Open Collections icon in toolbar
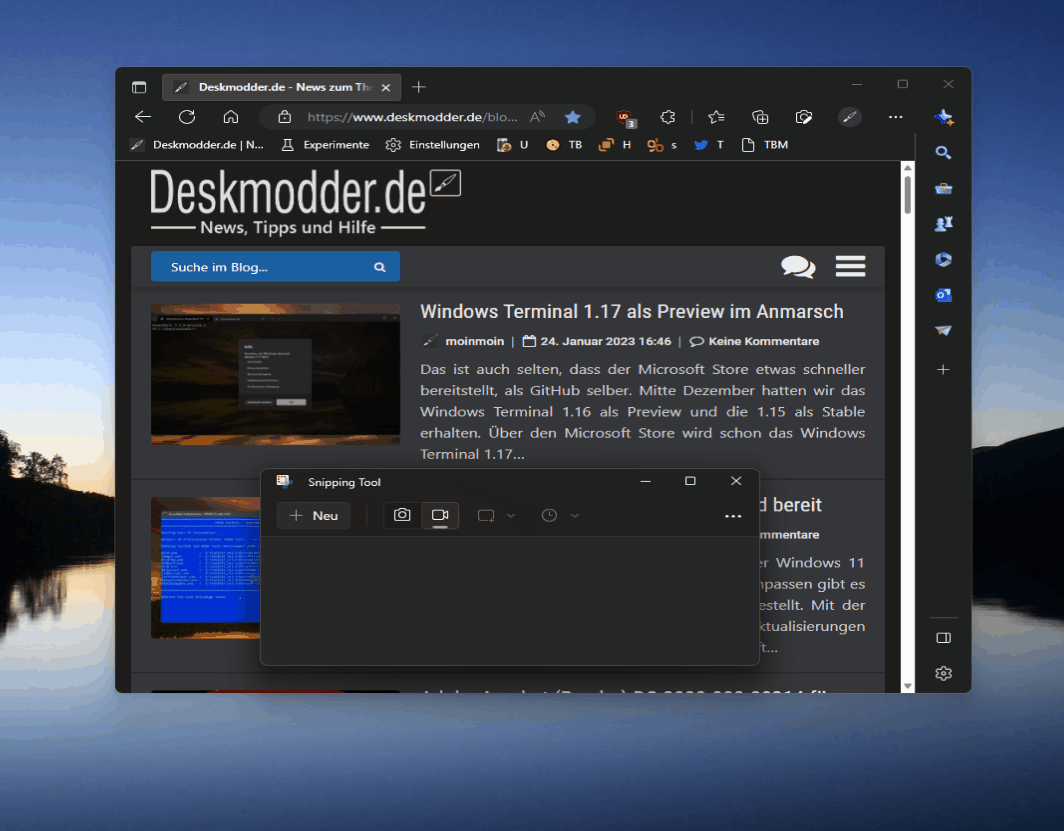 760,117
